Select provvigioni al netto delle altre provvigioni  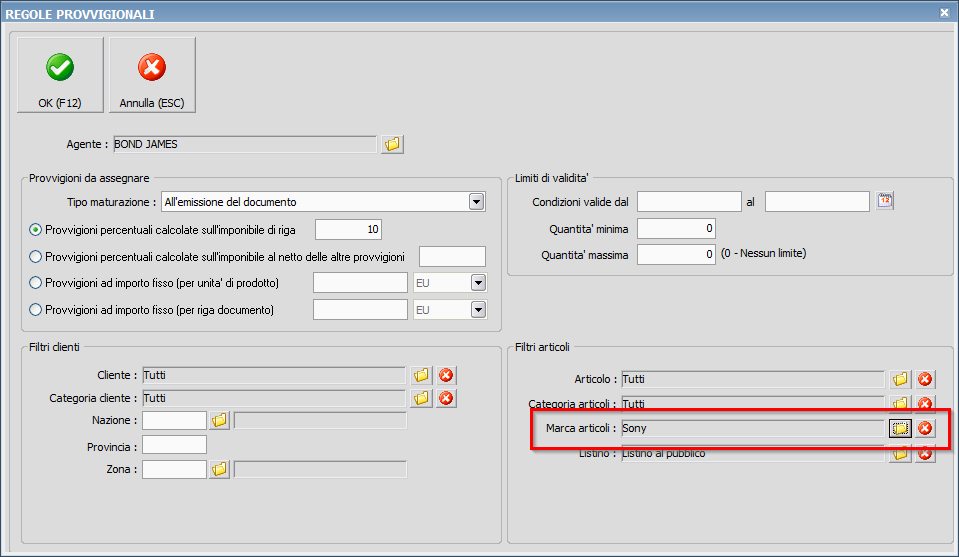(35, 257)
